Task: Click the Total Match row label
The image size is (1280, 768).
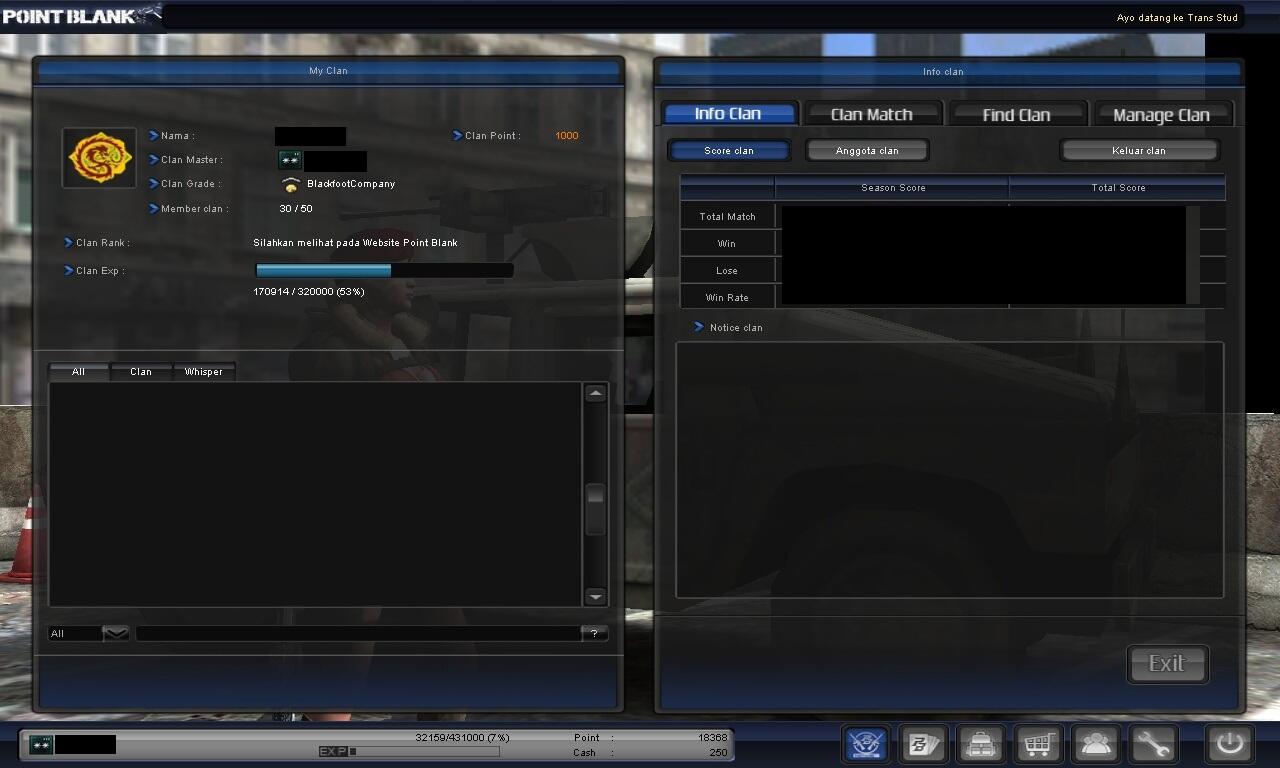Action: tap(727, 216)
